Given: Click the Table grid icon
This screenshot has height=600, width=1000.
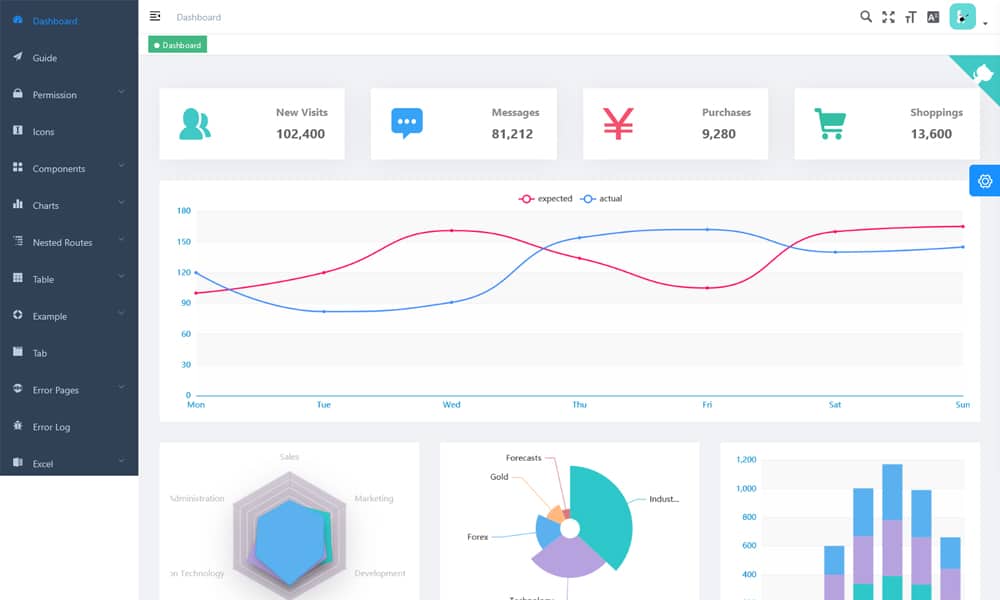Looking at the screenshot, I should 17,279.
